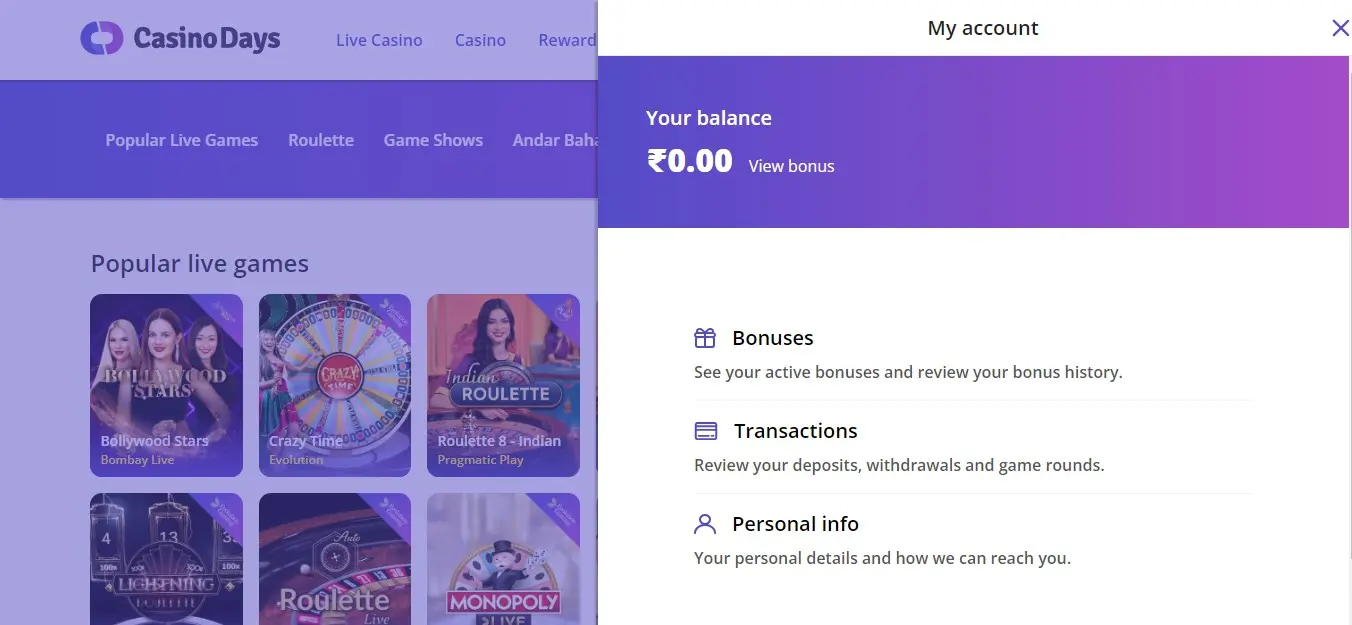The image size is (1352, 625).
Task: Click the Casino Days logo icon
Action: pyautogui.click(x=101, y=39)
